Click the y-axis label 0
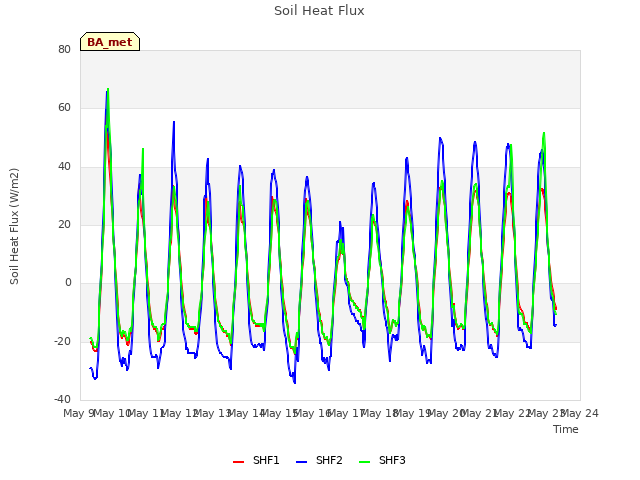The width and height of the screenshot is (640, 480). point(68,282)
